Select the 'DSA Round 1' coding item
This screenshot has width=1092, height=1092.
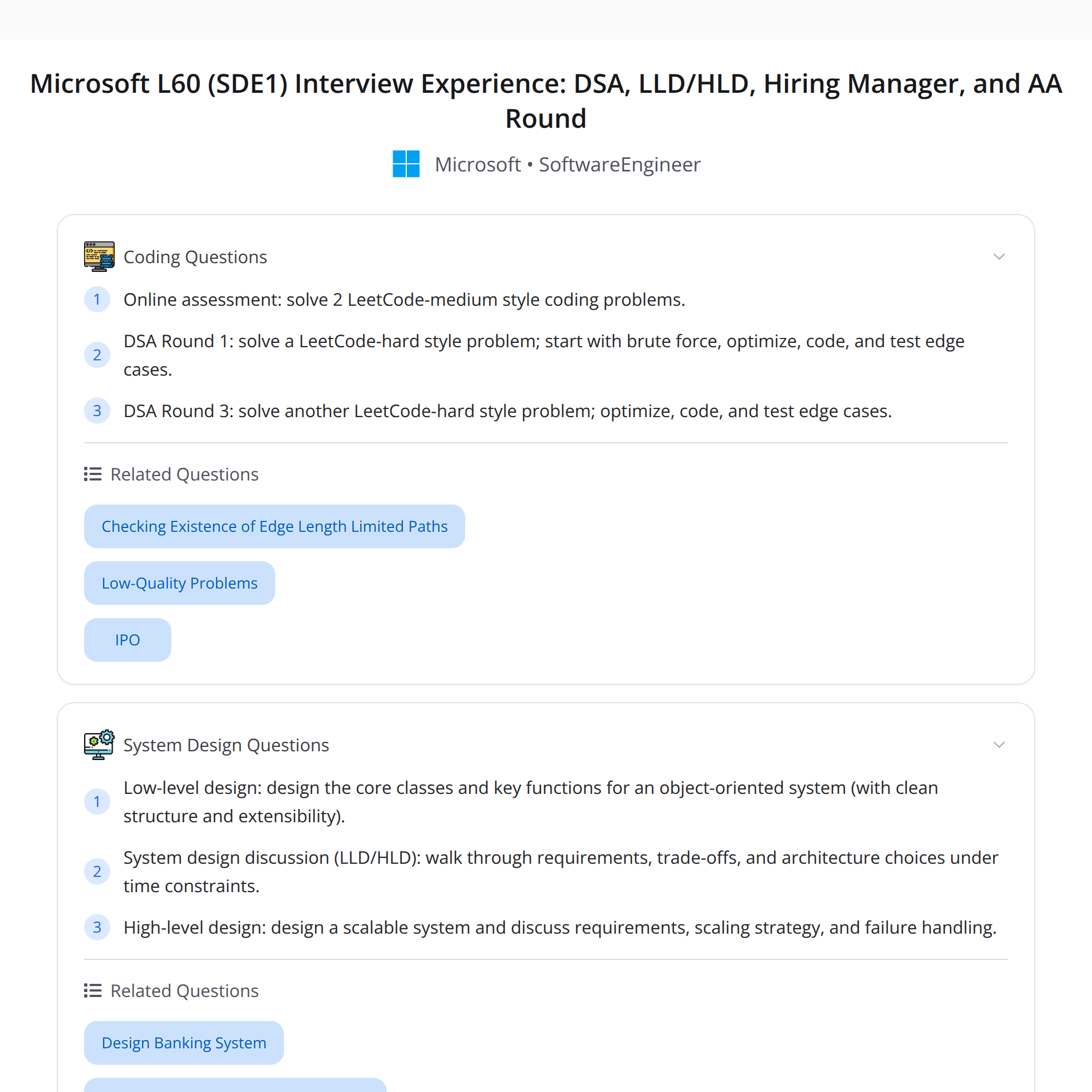point(544,355)
